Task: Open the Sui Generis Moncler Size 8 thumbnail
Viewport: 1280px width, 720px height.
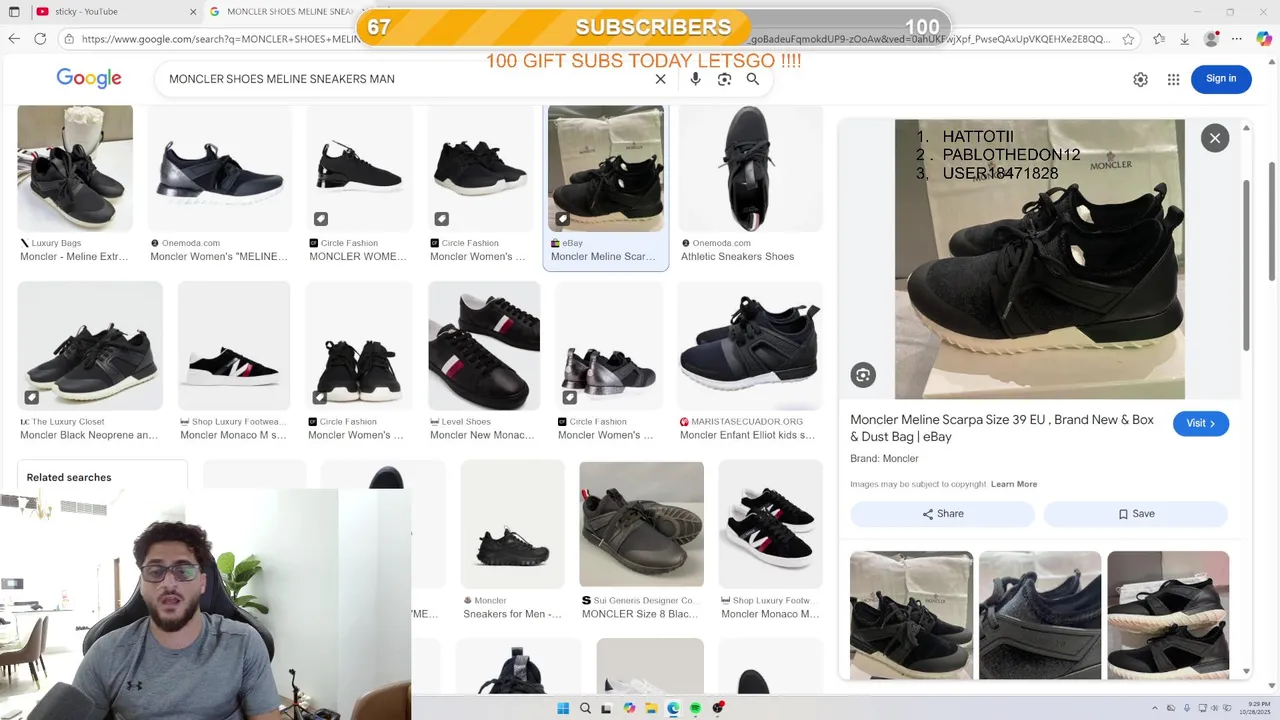Action: point(641,524)
